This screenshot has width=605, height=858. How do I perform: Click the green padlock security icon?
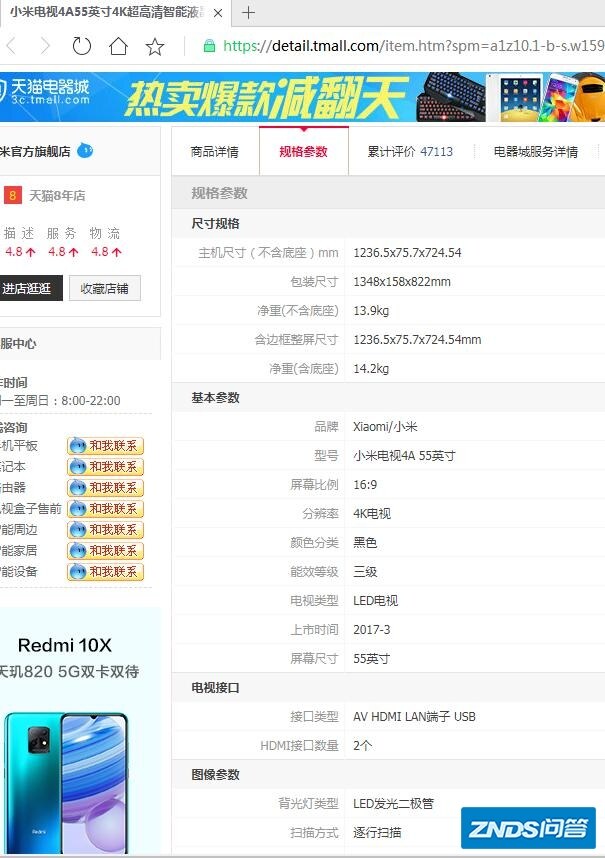coord(209,46)
